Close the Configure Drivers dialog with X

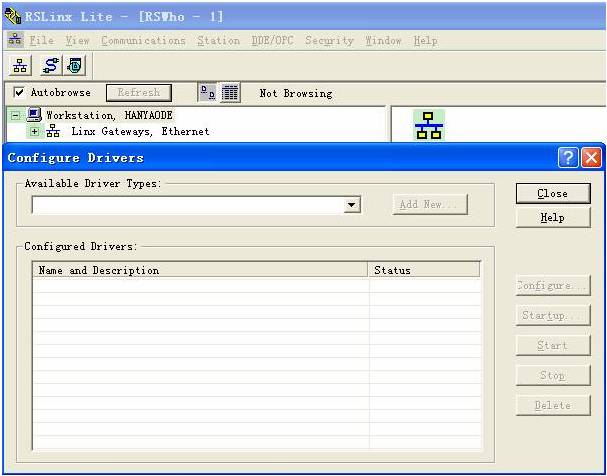coord(591,158)
